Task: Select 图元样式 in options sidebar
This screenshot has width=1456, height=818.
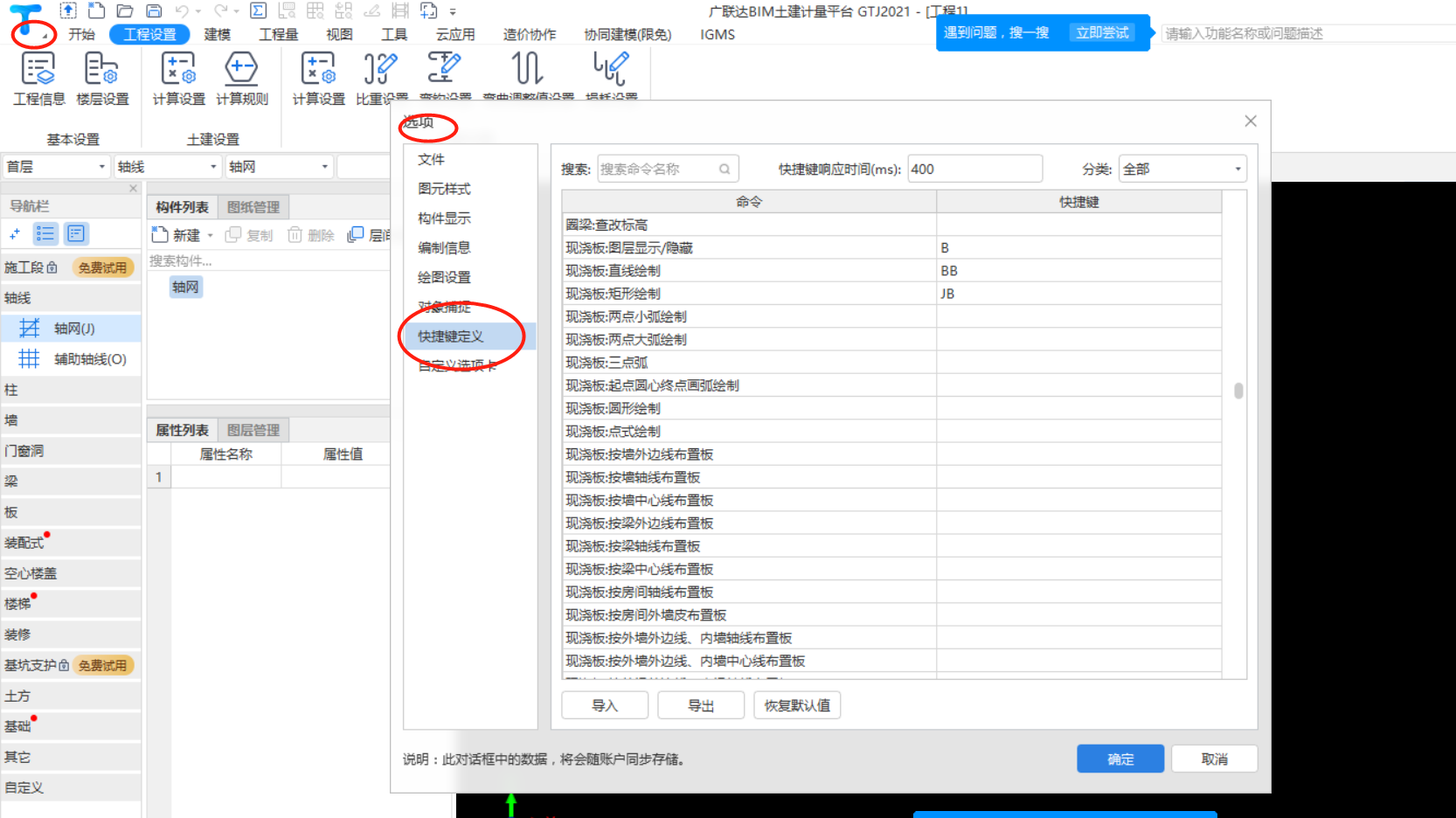Action: click(444, 190)
